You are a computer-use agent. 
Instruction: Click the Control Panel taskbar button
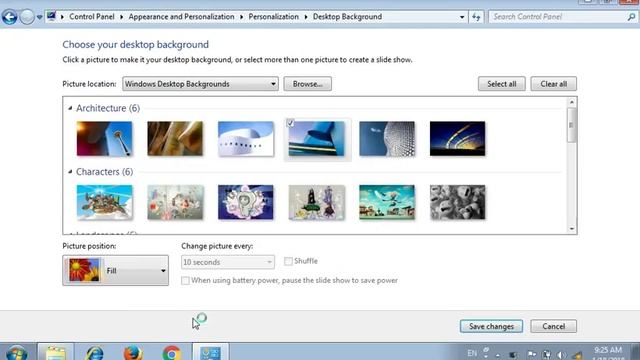click(x=210, y=352)
